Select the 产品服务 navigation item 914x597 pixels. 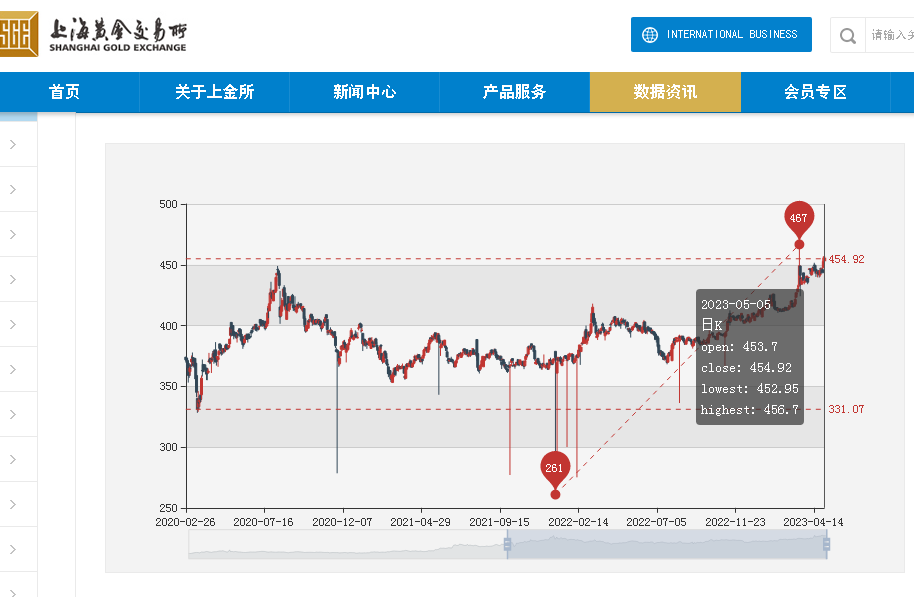[515, 92]
